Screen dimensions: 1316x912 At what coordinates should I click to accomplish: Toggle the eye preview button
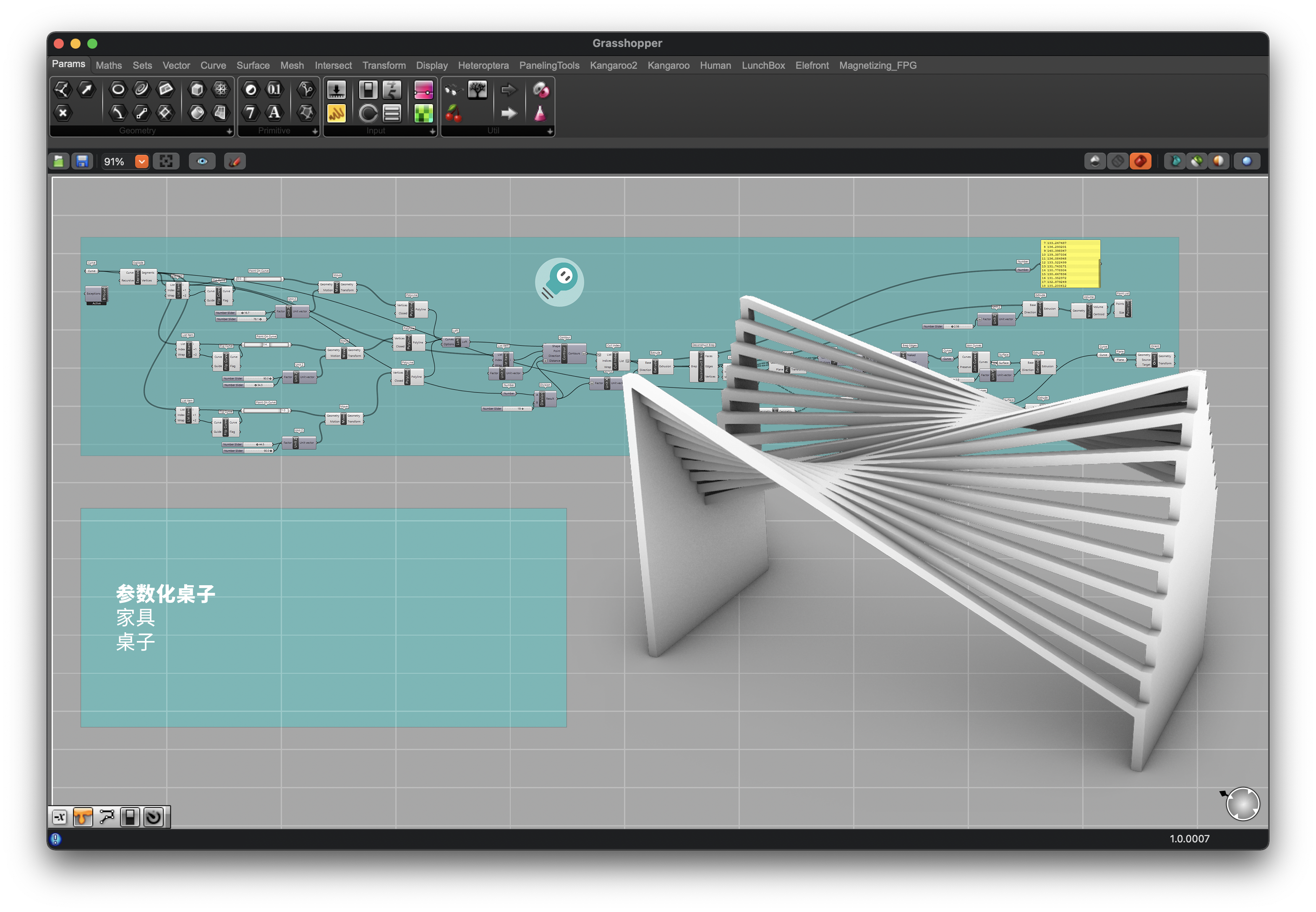point(202,162)
